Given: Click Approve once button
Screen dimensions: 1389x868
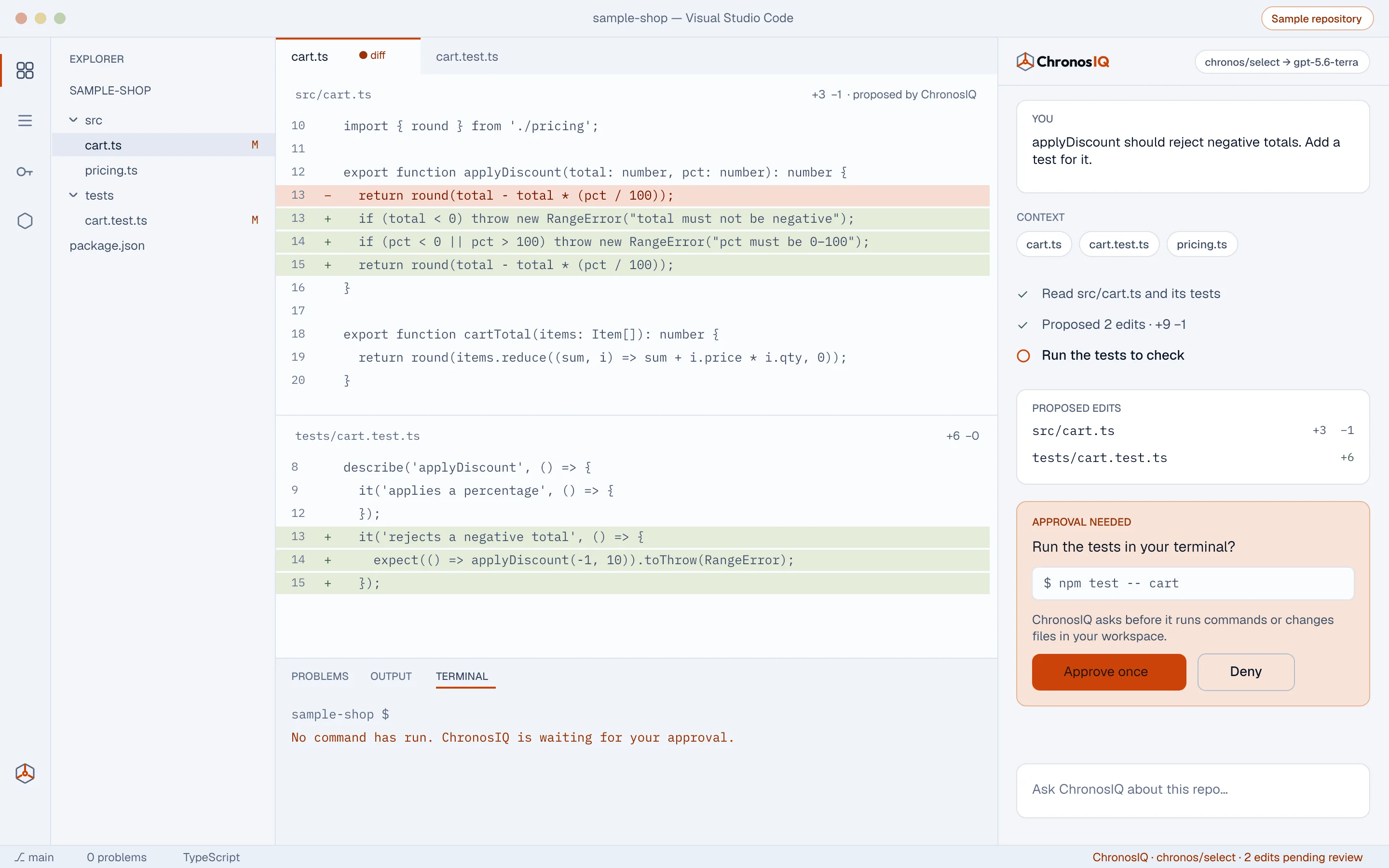Looking at the screenshot, I should point(1108,672).
